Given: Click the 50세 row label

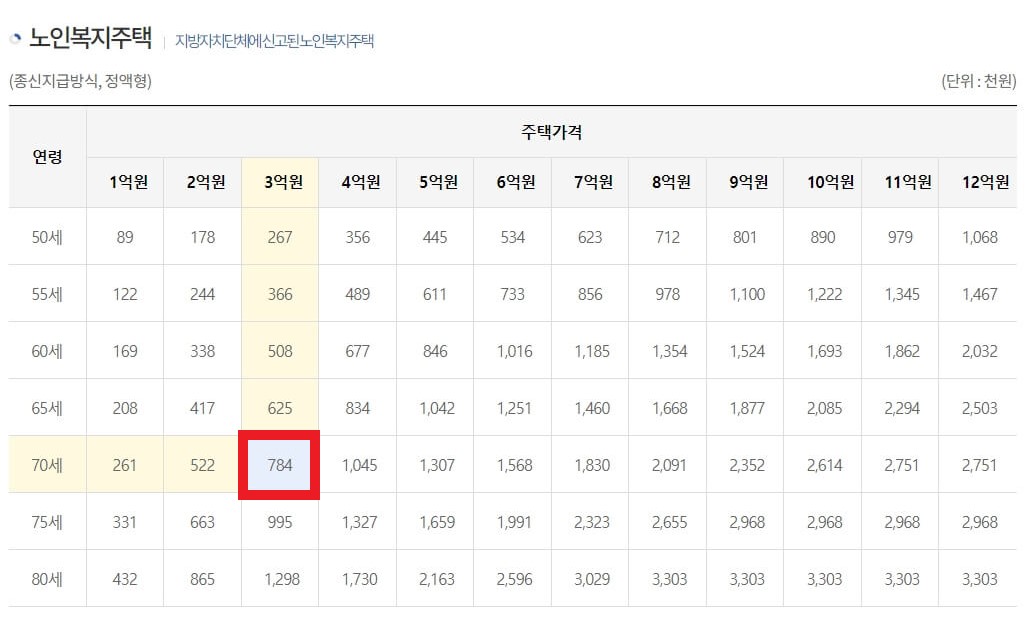Looking at the screenshot, I should click(46, 237).
